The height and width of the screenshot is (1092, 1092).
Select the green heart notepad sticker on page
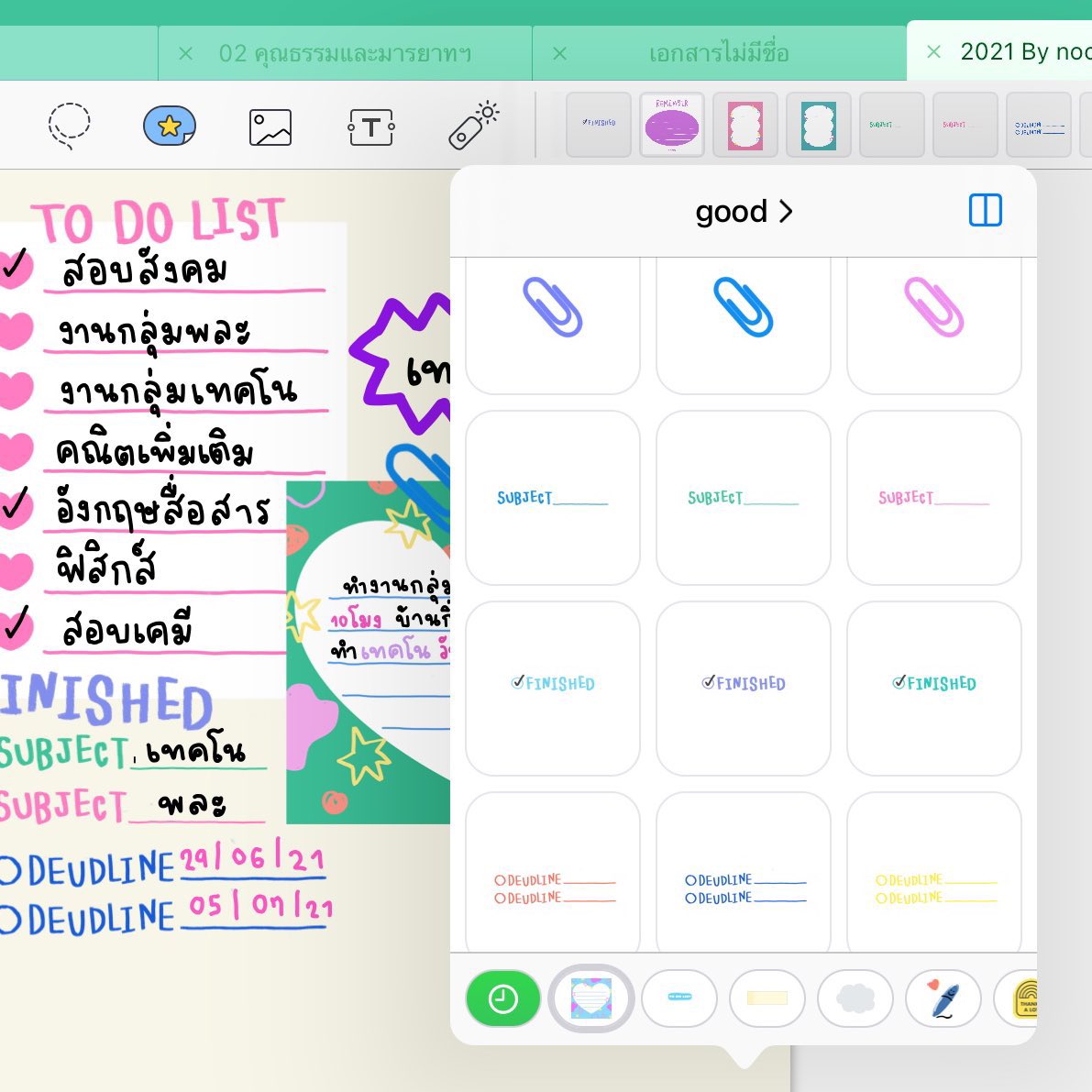coord(369,652)
